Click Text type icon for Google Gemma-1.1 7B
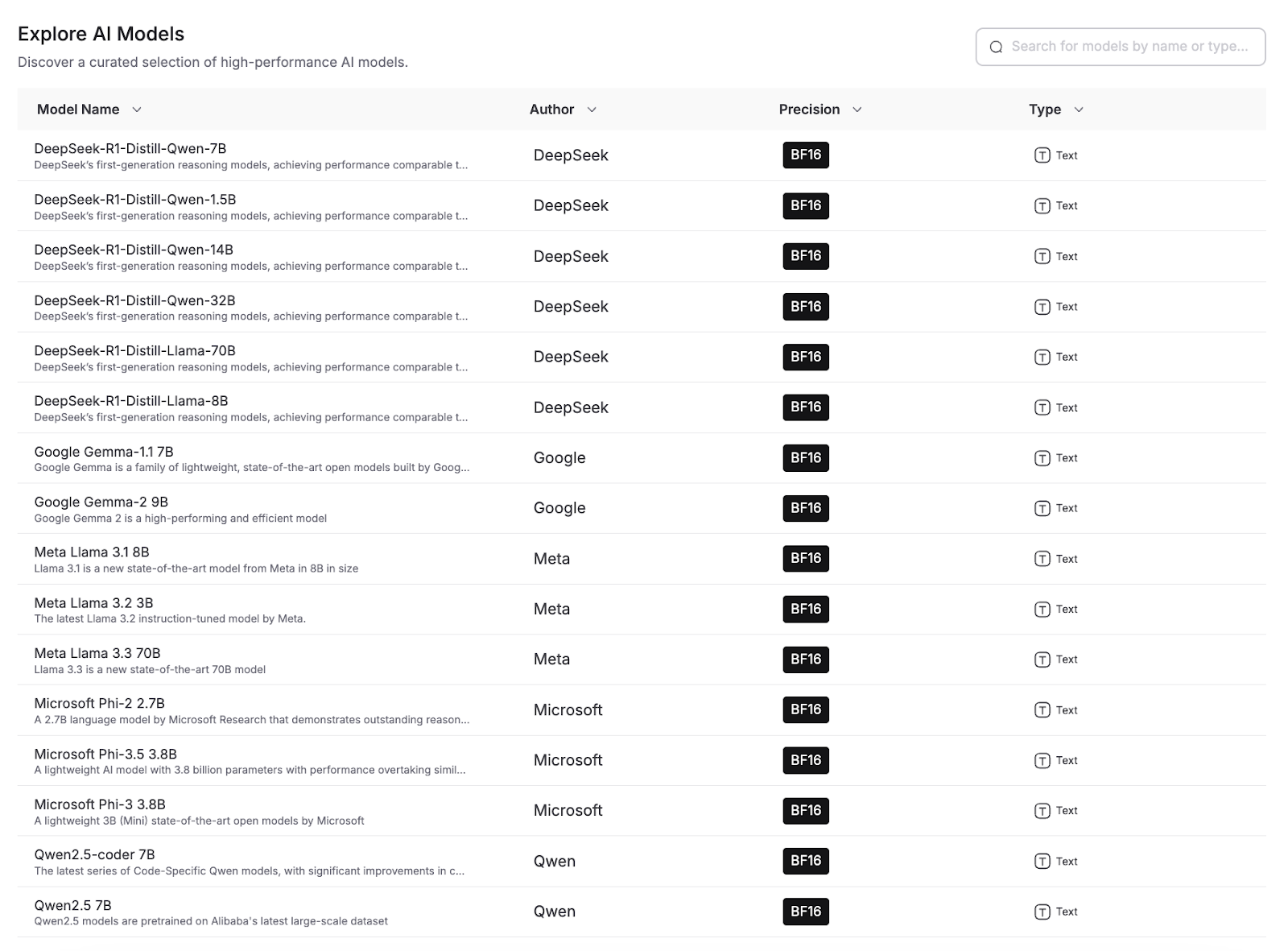The height and width of the screenshot is (951, 1288). click(1042, 458)
